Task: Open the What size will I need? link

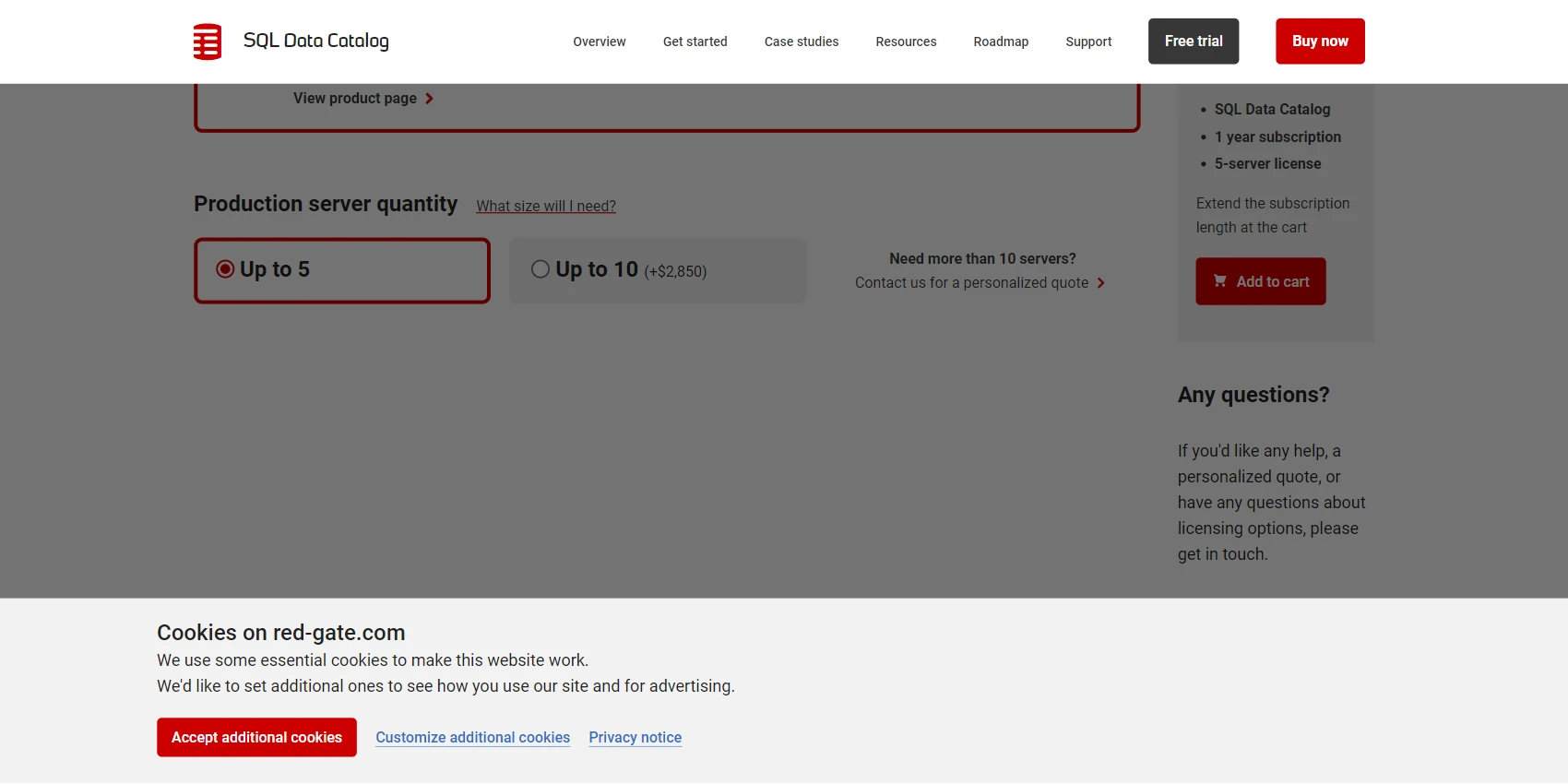Action: pos(546,206)
